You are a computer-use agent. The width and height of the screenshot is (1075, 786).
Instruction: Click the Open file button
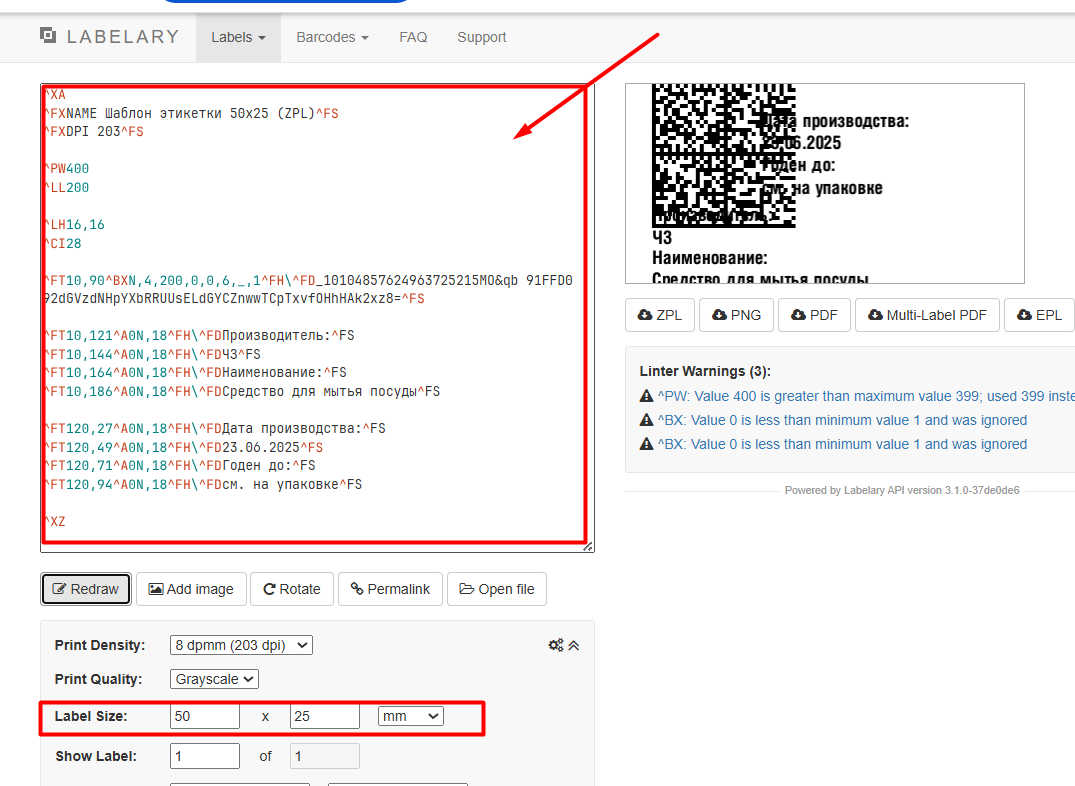(x=496, y=589)
